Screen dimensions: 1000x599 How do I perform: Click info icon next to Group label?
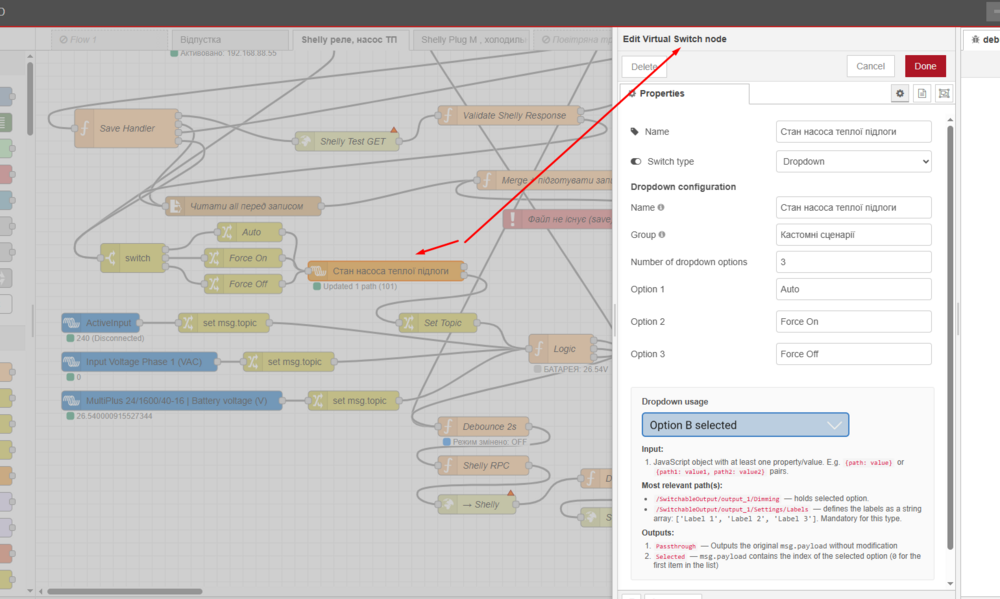(x=662, y=235)
